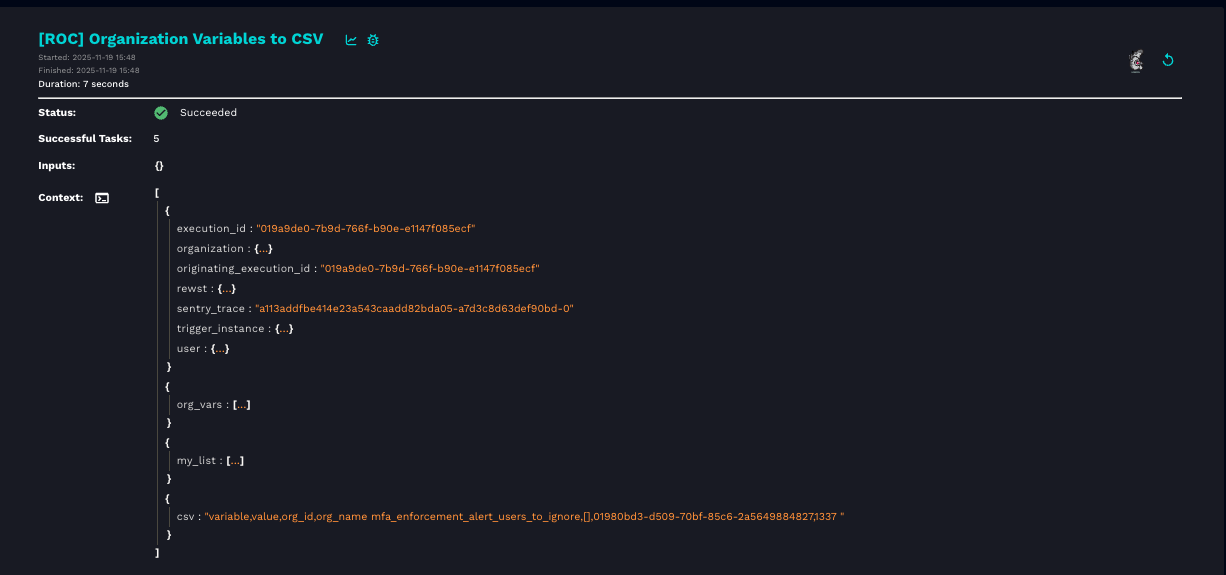1226x575 pixels.
Task: Click the originating_execution_id value
Action: [430, 269]
